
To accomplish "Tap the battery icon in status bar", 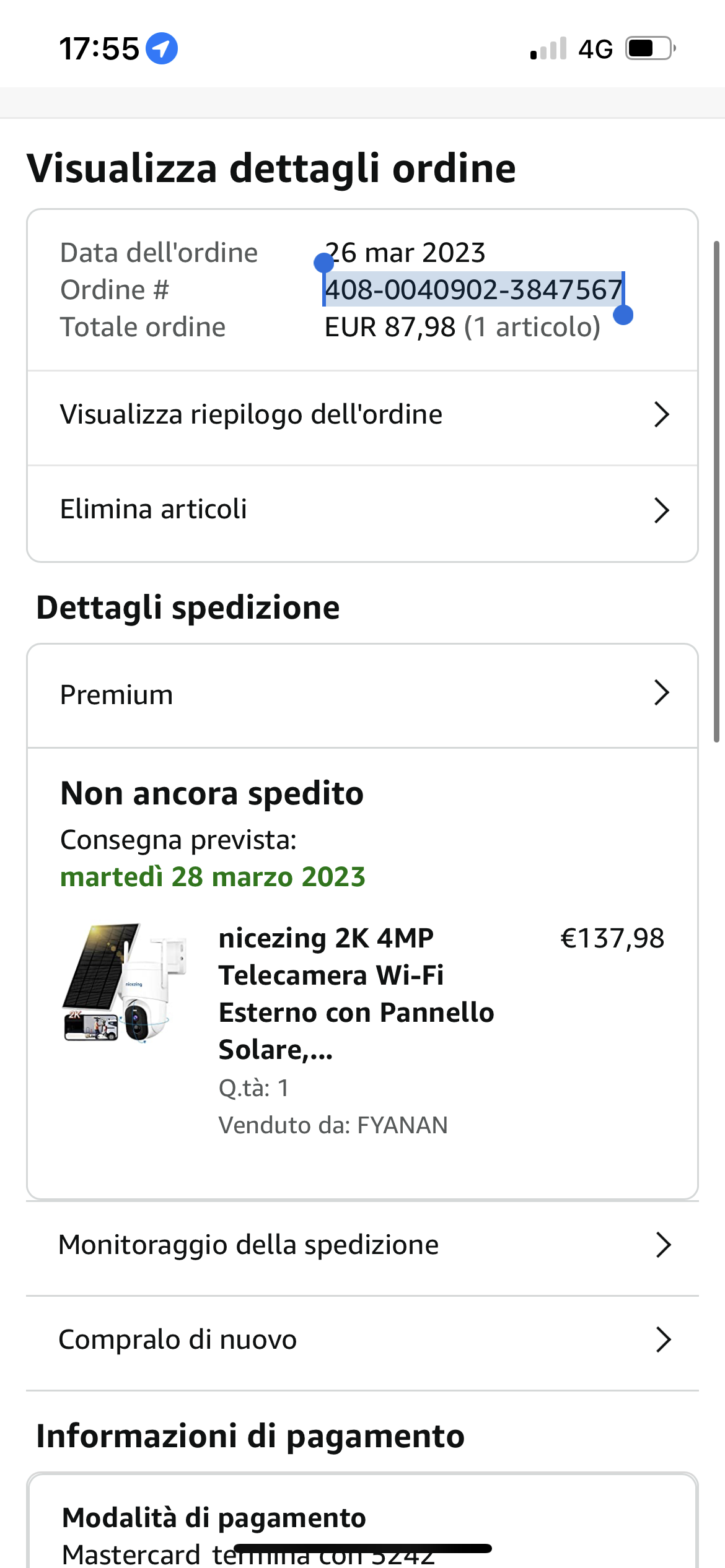I will coord(649,48).
